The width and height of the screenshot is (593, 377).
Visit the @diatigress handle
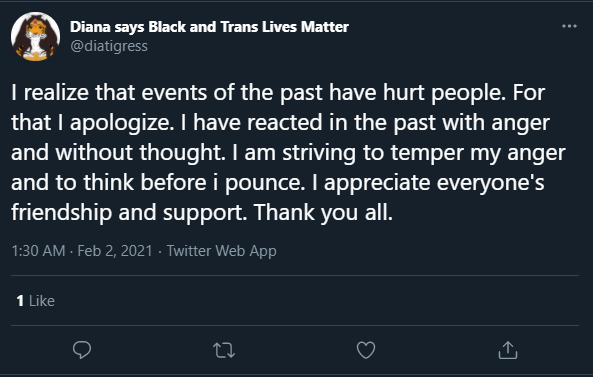point(109,46)
